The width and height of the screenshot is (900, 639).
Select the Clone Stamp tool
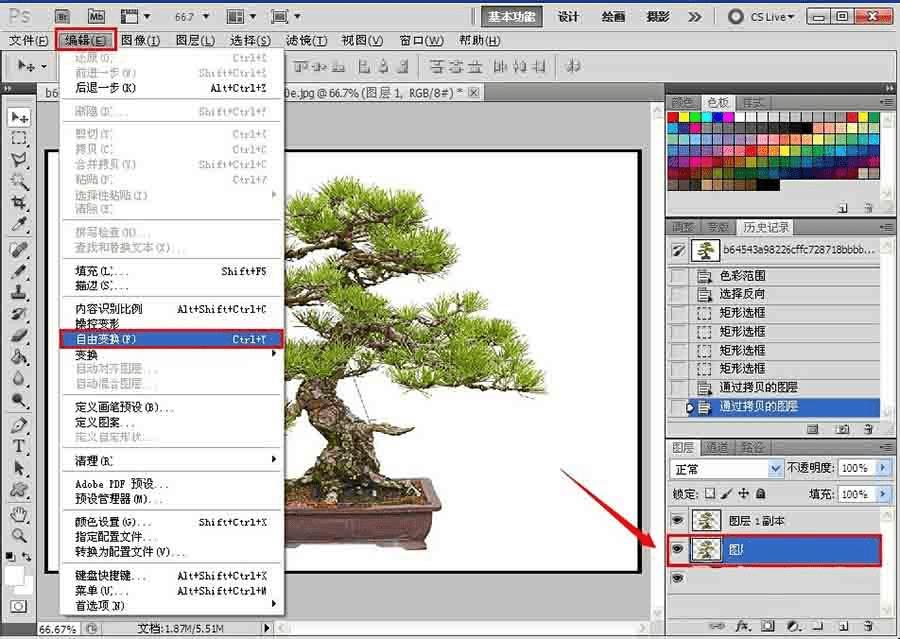pos(19,292)
